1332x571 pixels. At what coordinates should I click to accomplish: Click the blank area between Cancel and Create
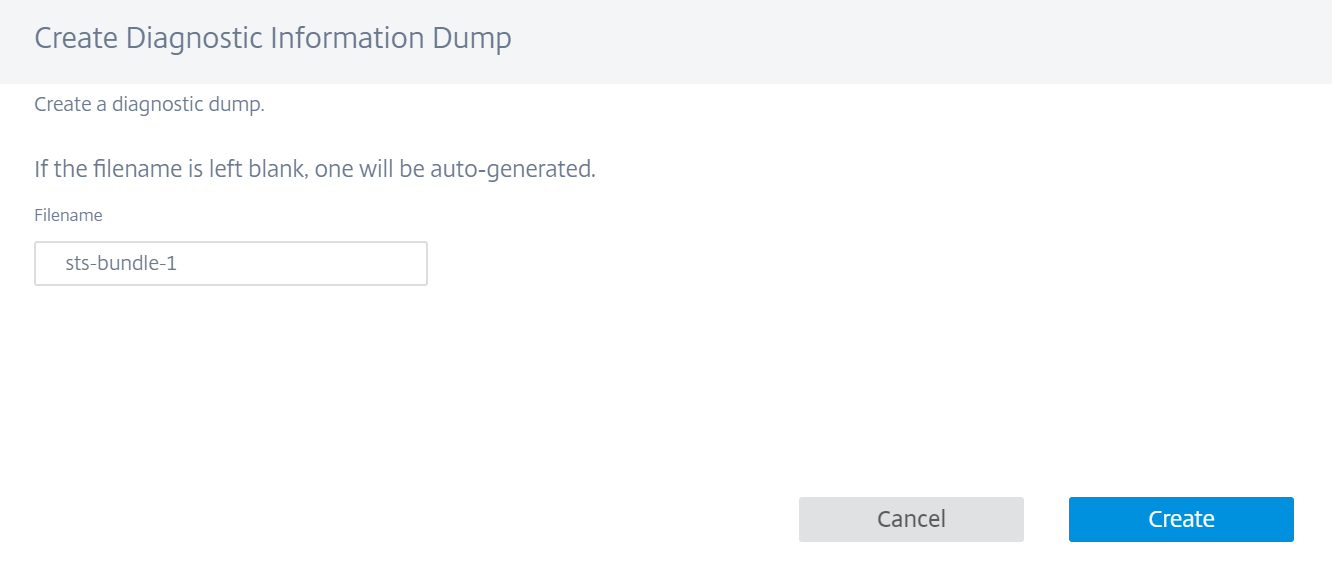[x=1046, y=519]
